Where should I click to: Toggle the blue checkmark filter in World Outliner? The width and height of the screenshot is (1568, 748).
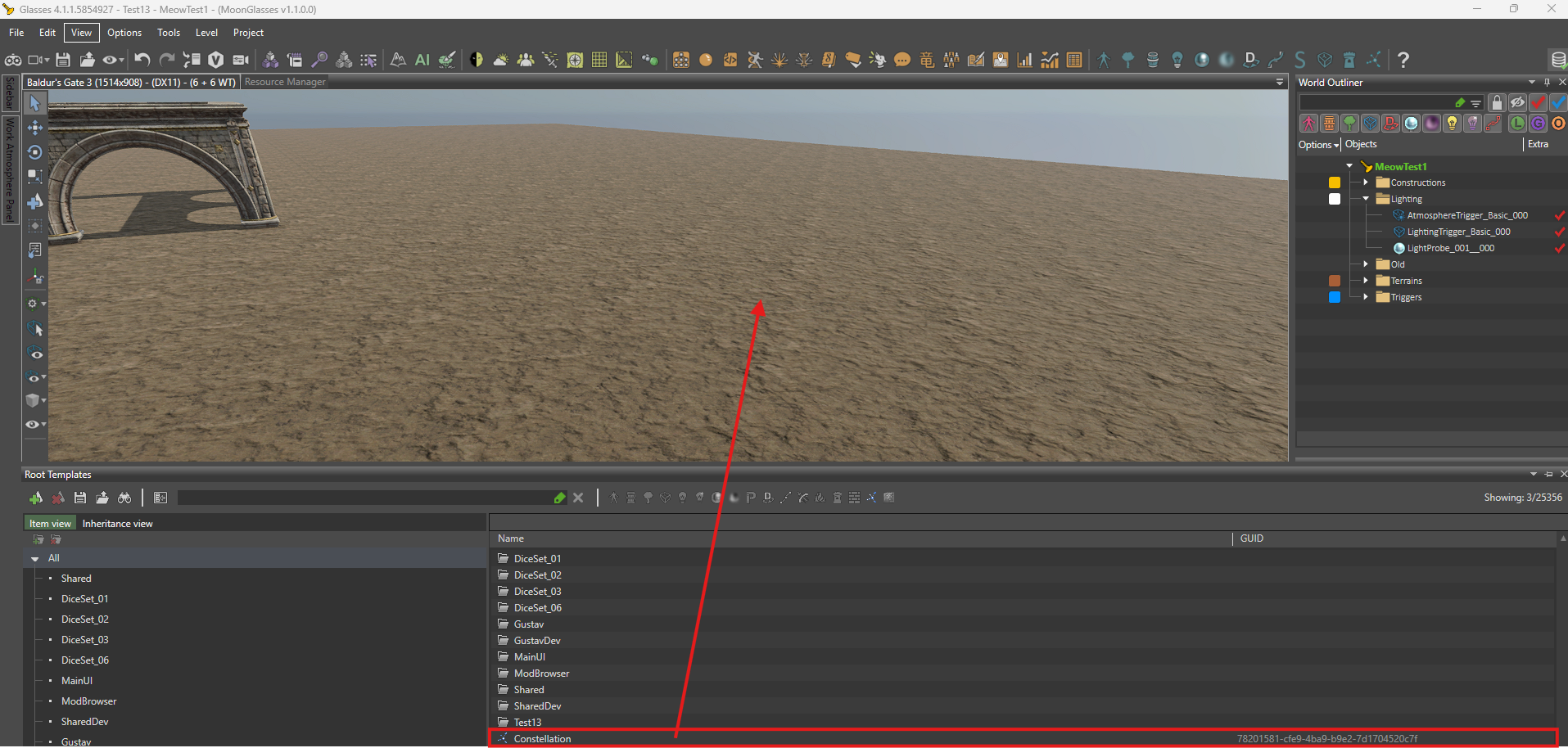[1558, 102]
